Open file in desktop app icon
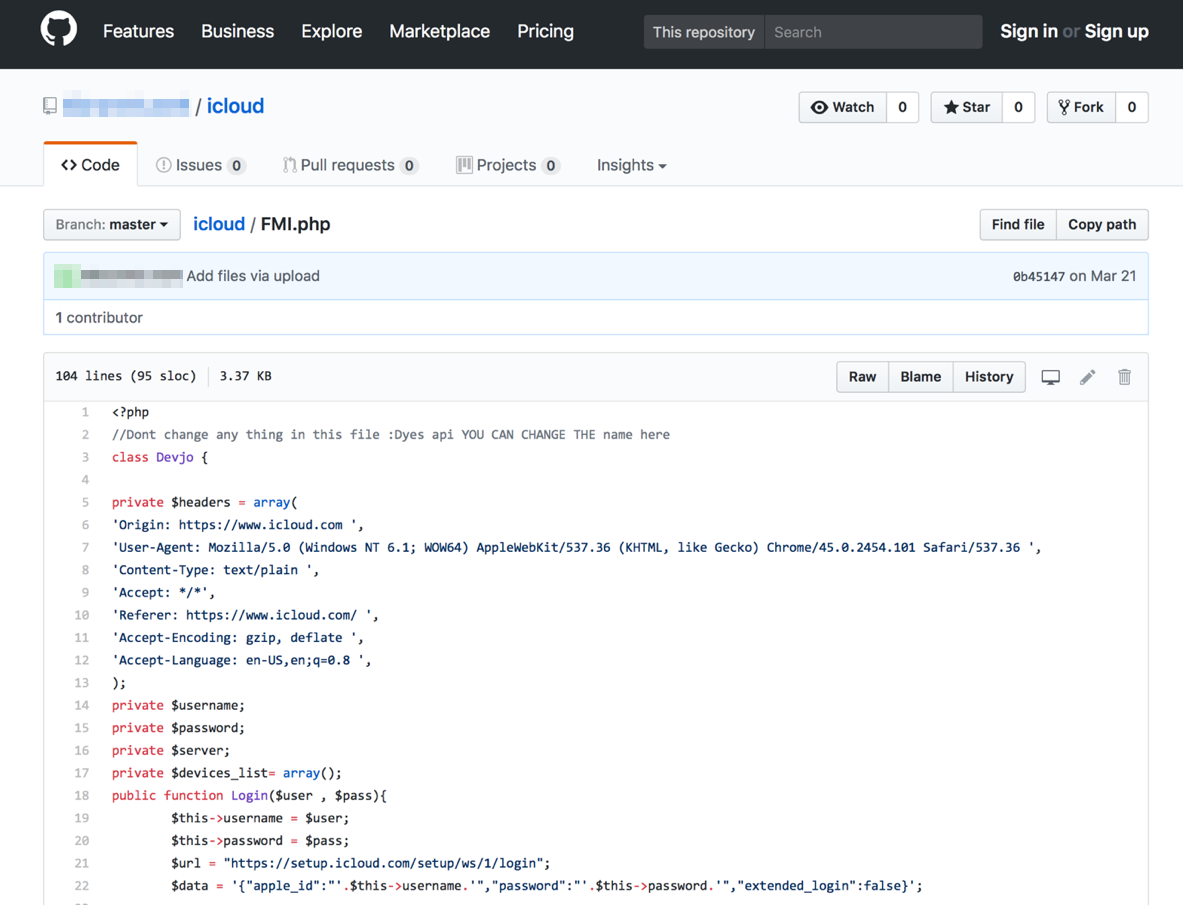1183x905 pixels. [1050, 377]
